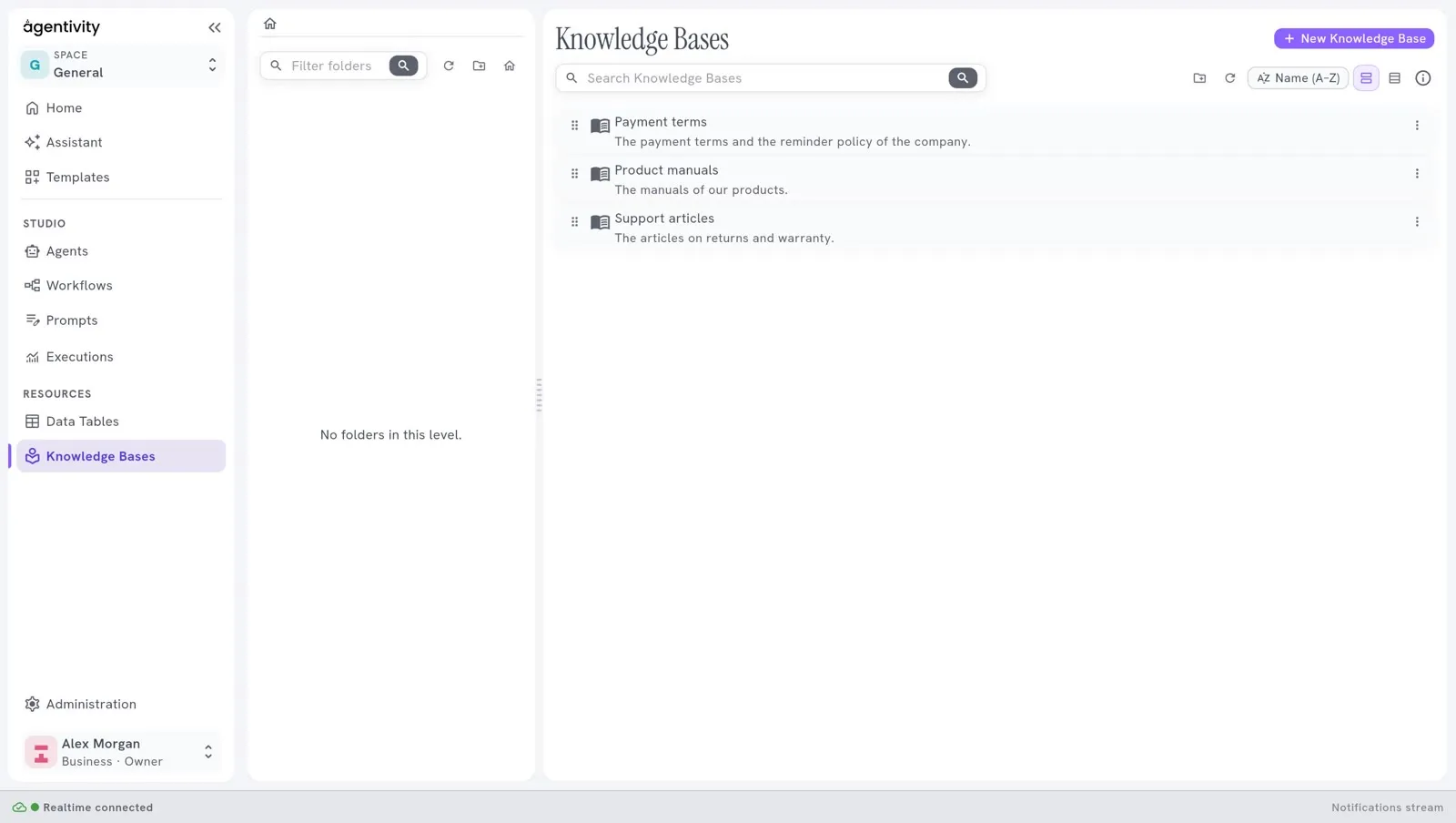Screen dimensions: 1456x823
Task: Open Product manuals knowledge base
Action: [x=666, y=170]
